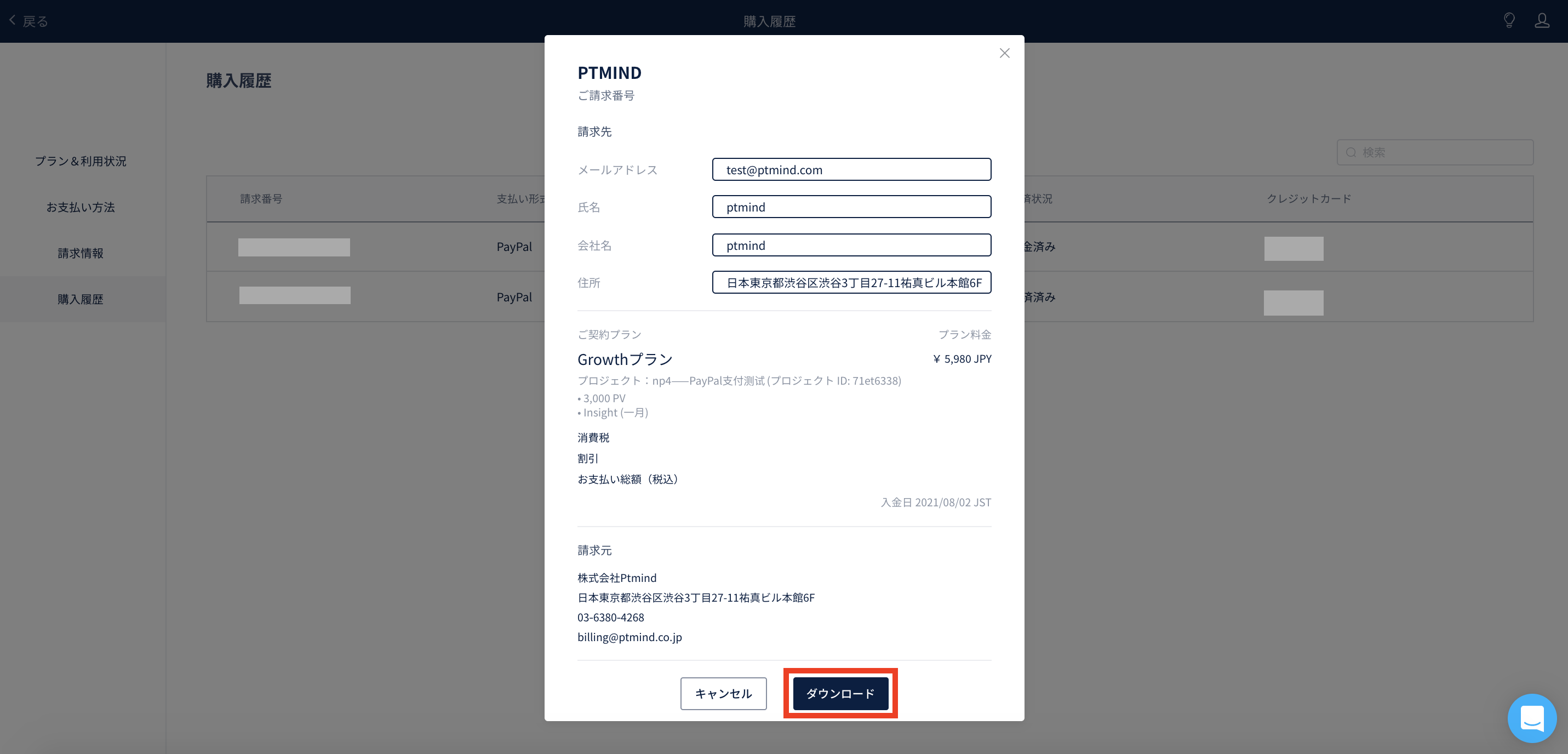Edit the 住所 address field
1568x754 pixels.
[851, 282]
